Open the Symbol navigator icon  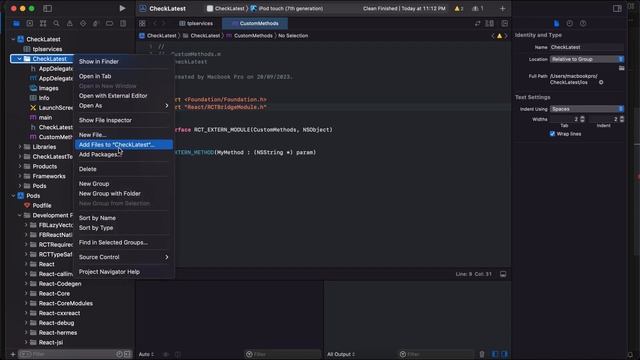[43, 24]
